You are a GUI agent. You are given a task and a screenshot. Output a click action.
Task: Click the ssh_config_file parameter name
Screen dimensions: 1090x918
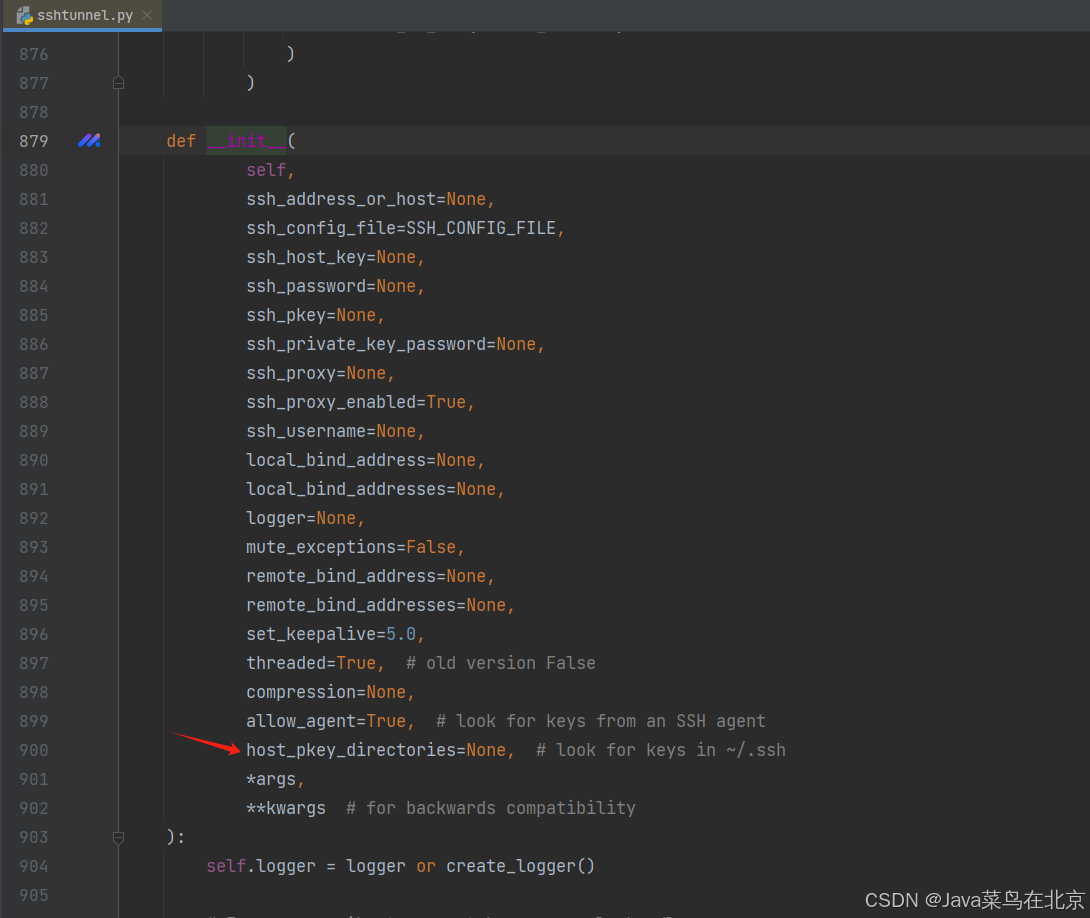(x=321, y=229)
